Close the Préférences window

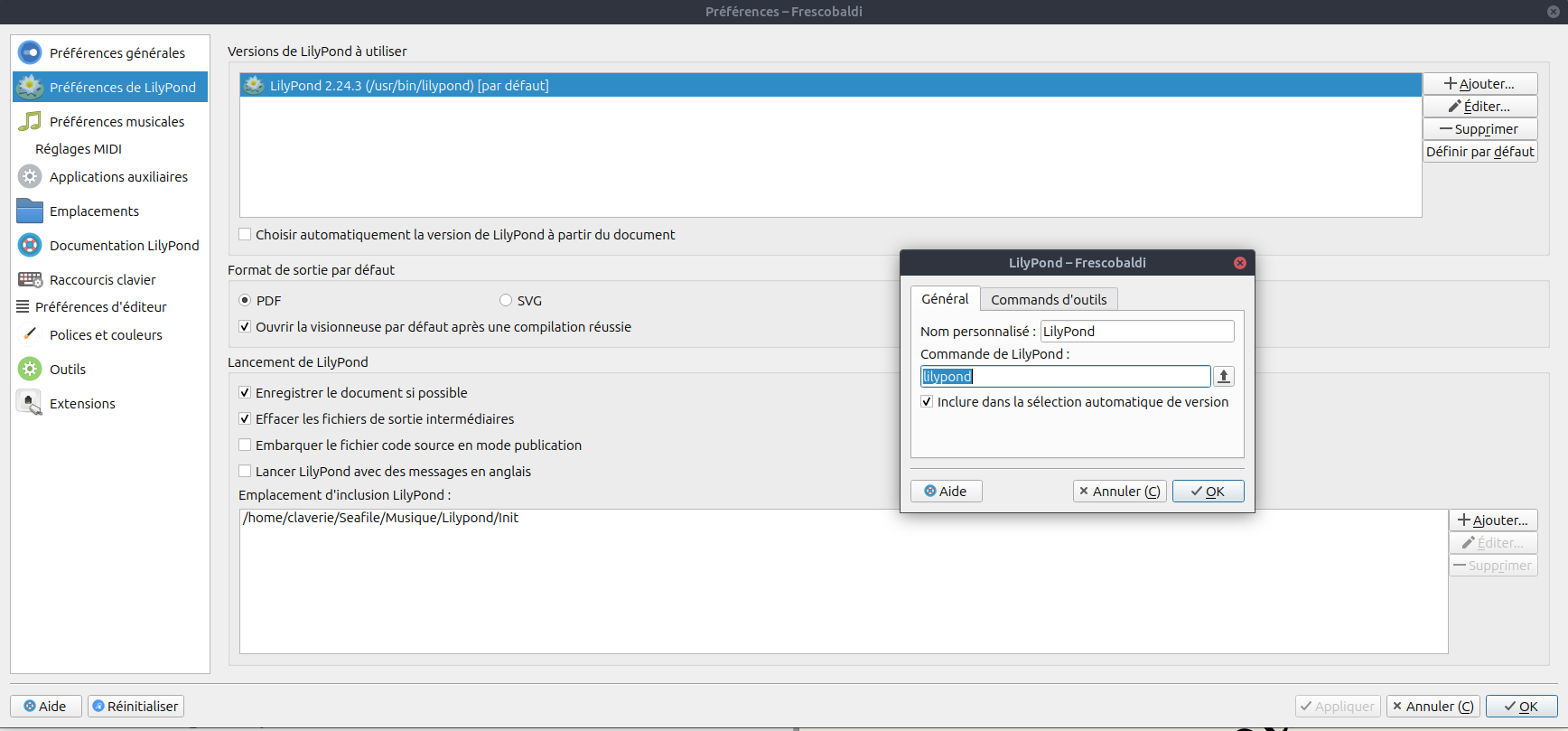point(1554,12)
